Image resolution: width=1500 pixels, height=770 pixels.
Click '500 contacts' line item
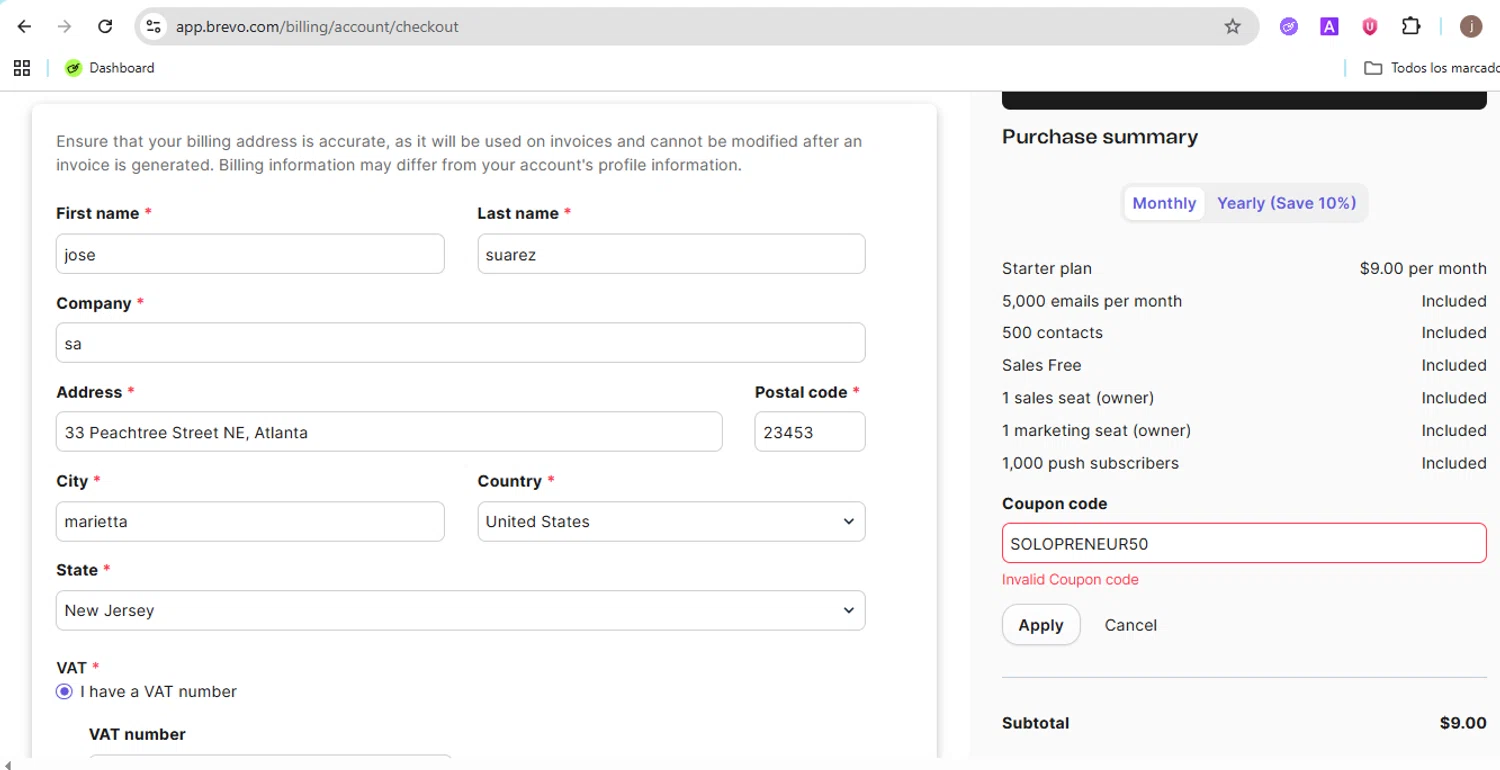1052,333
